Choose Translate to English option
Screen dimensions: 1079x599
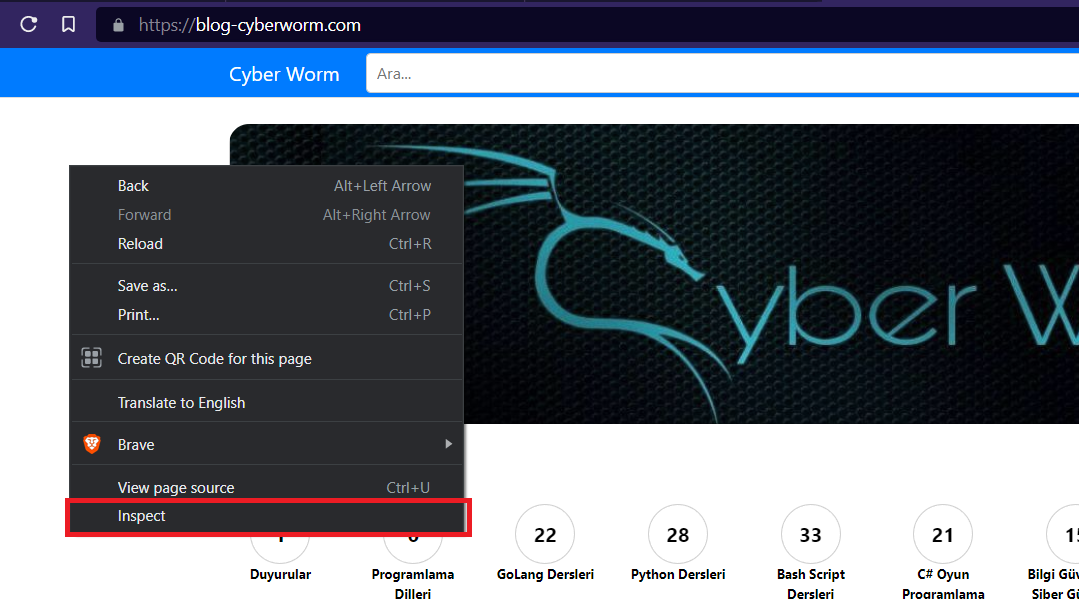181,403
